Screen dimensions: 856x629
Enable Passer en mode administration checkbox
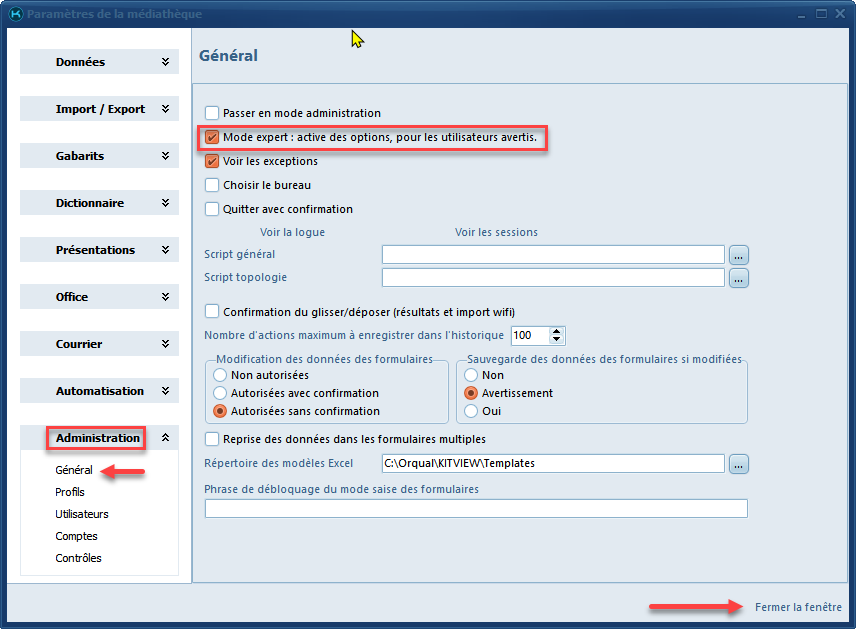(x=212, y=113)
